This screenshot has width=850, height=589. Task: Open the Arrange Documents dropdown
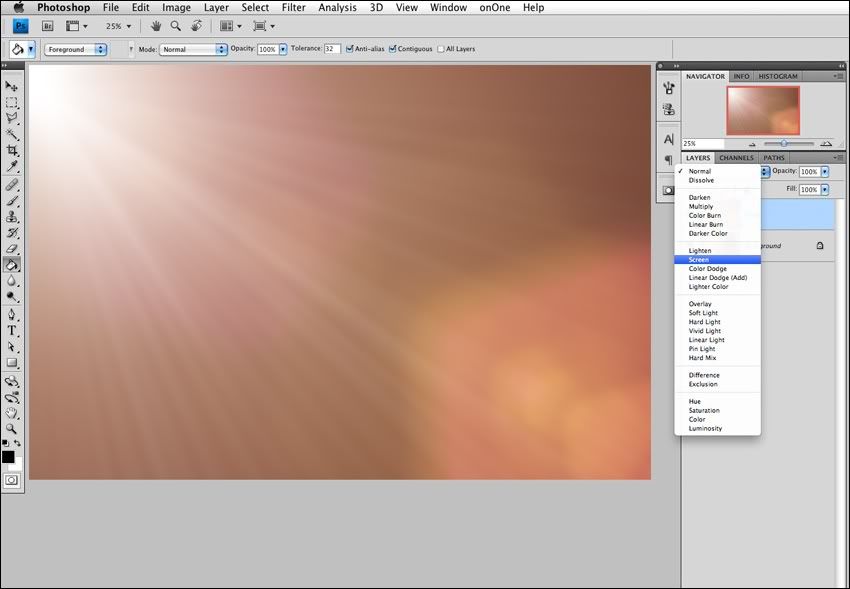[x=231, y=26]
